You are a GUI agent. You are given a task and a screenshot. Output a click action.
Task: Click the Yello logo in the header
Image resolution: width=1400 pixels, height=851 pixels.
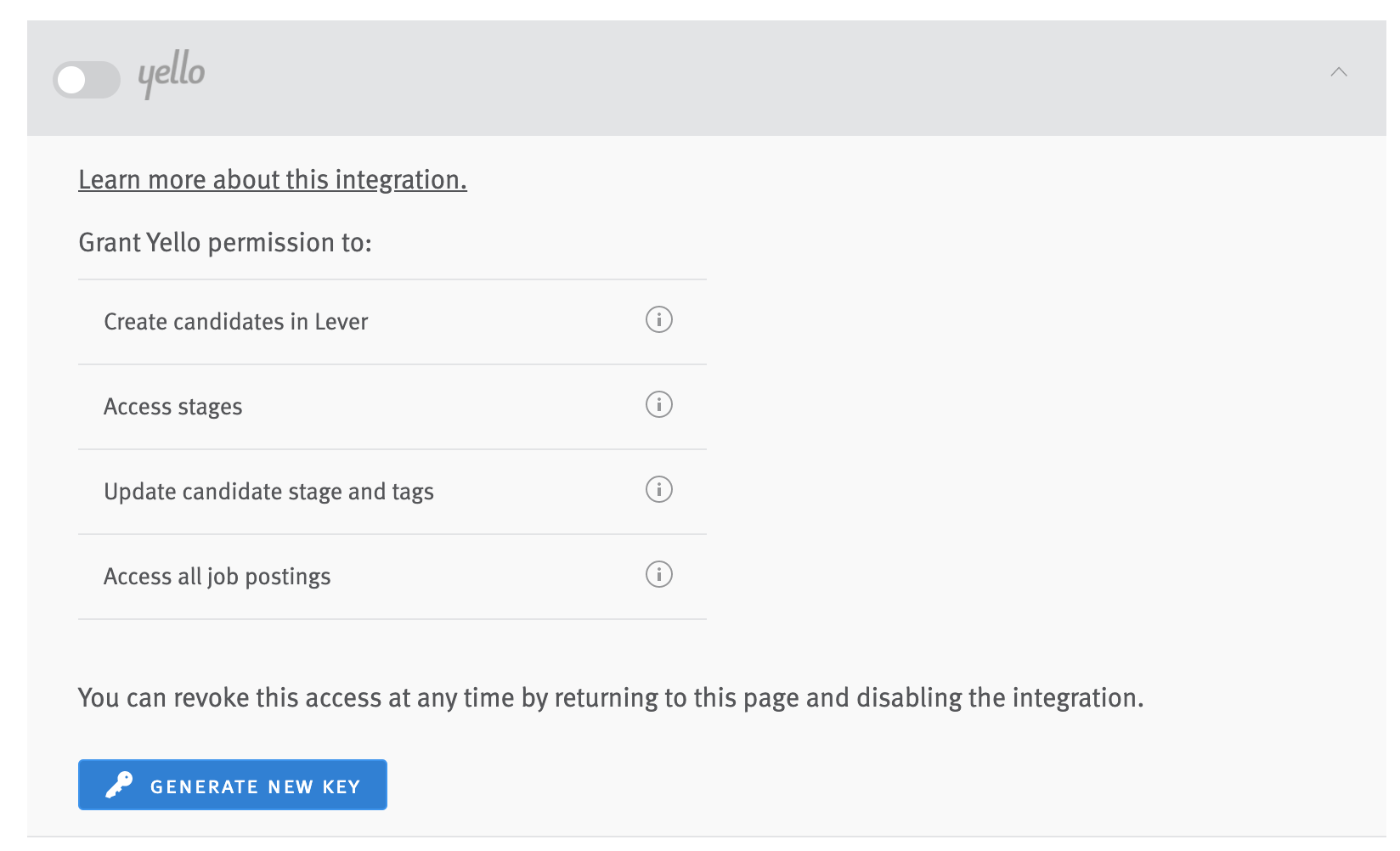(171, 76)
